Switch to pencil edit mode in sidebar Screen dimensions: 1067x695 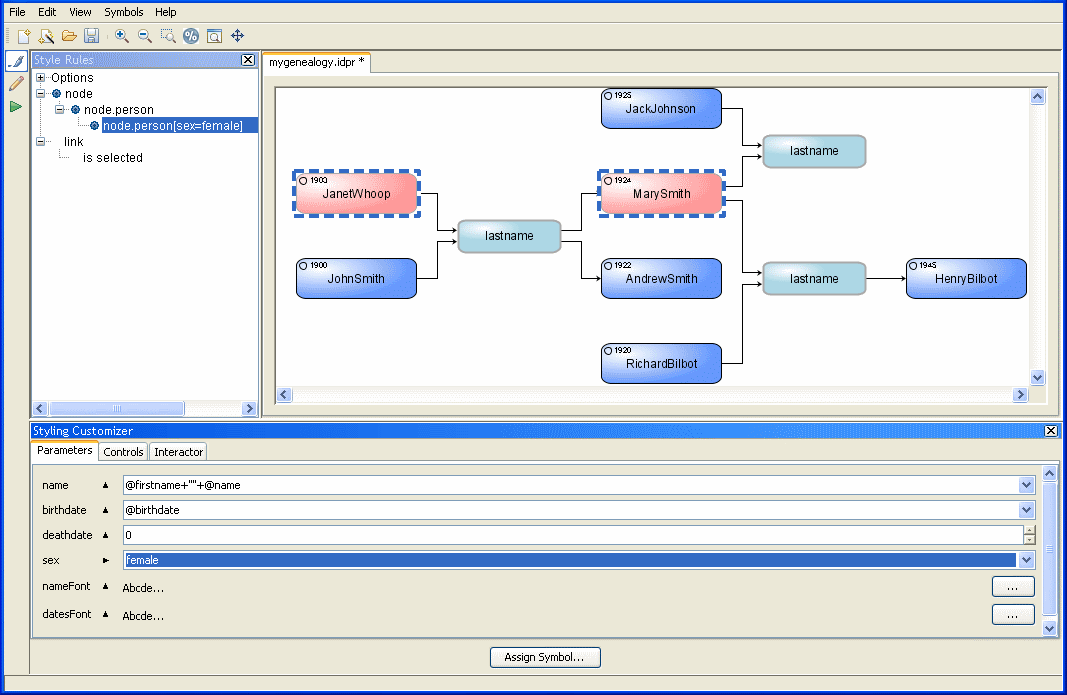(16, 84)
